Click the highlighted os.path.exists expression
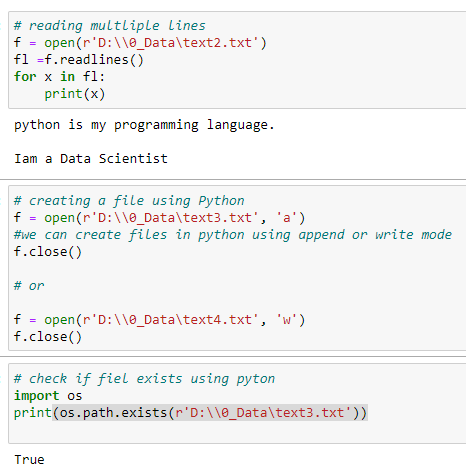Image resolution: width=466 pixels, height=476 pixels. click(x=210, y=413)
